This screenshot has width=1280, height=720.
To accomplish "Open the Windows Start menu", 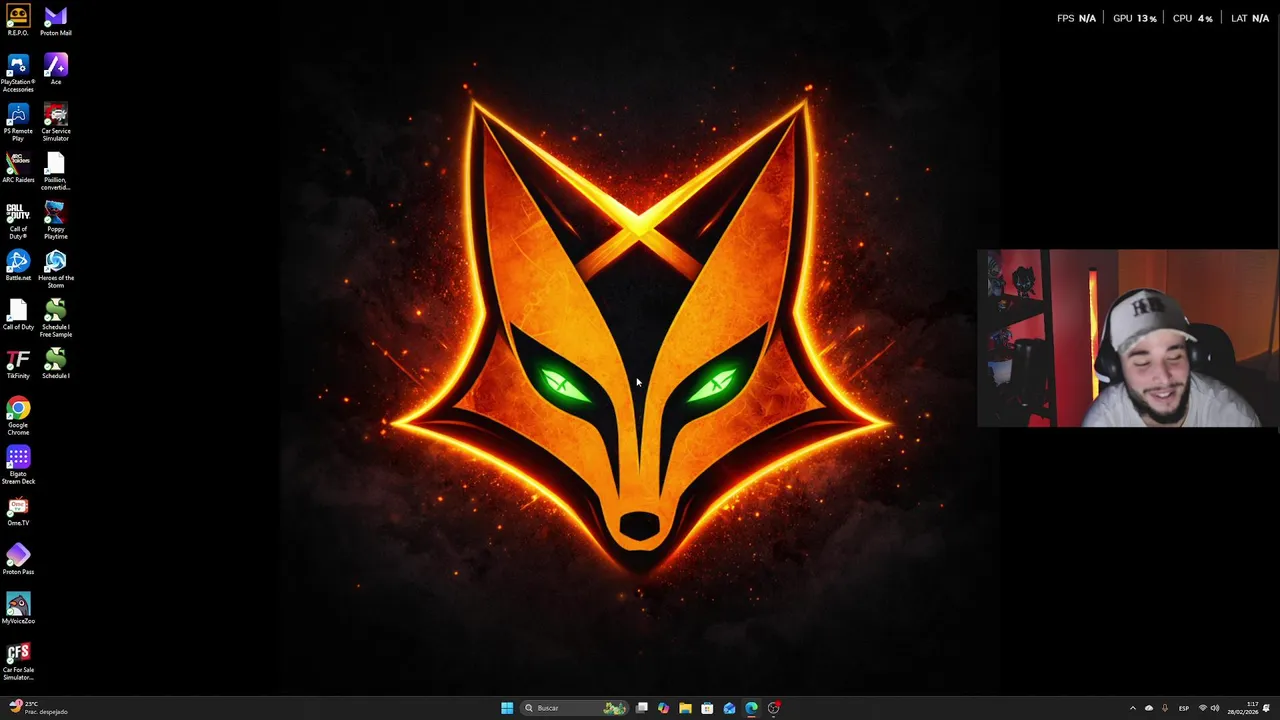I will point(507,708).
